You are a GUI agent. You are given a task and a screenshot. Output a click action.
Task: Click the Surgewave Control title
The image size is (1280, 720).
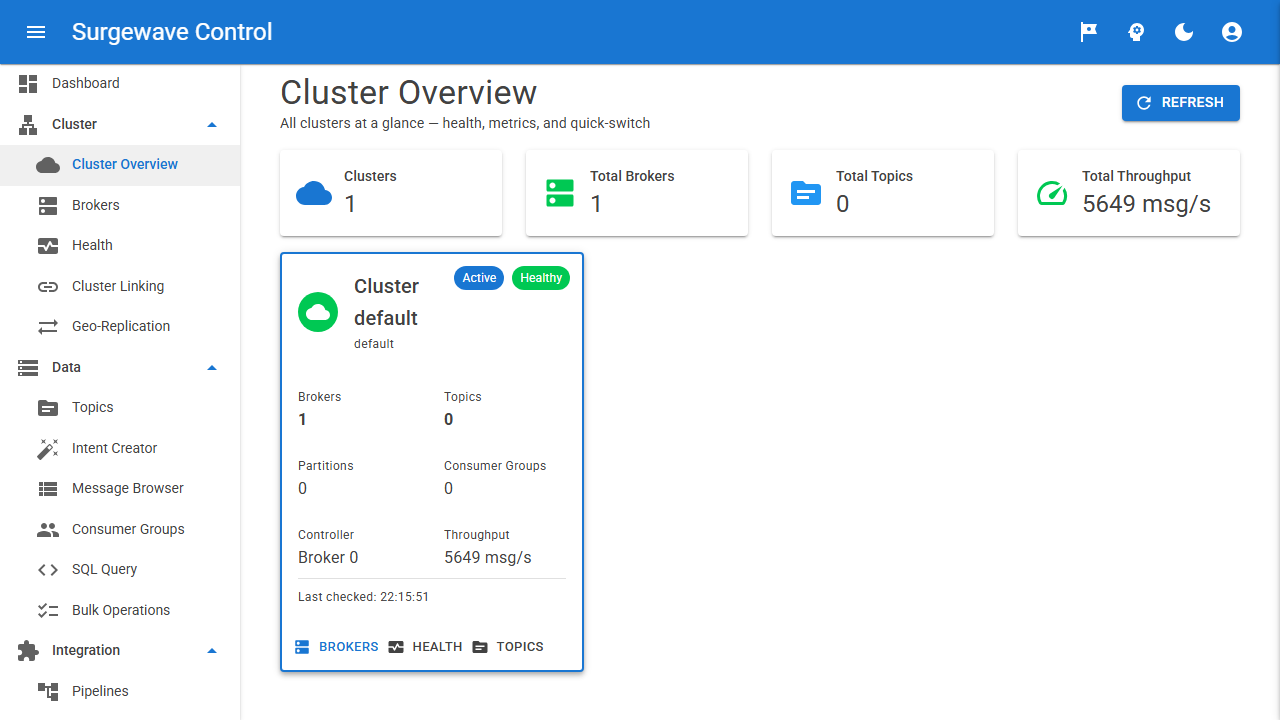coord(172,32)
